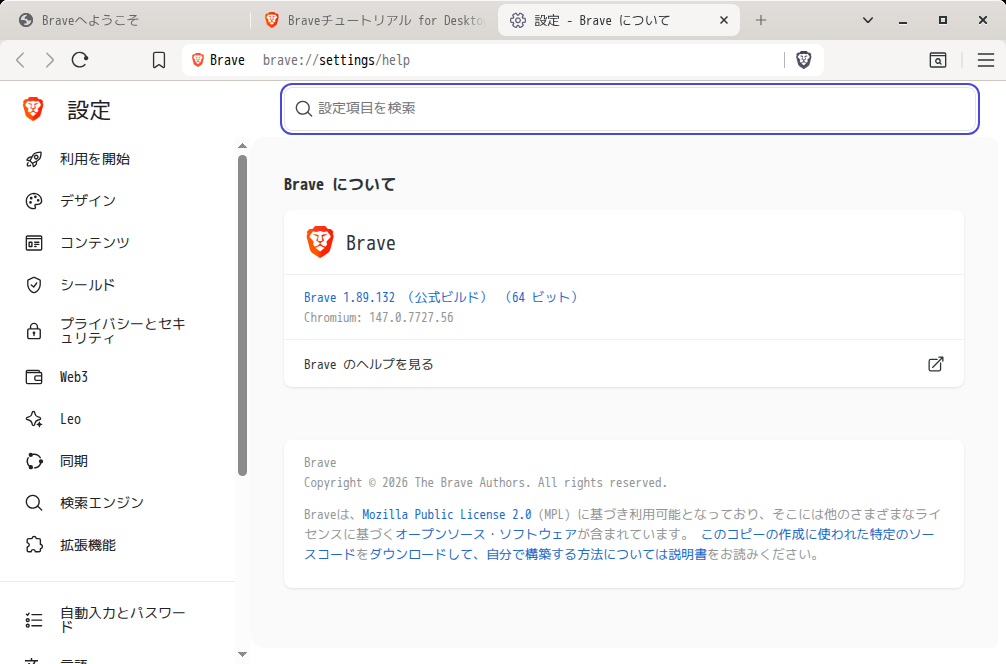Click the sidebar scrollbar thumb
Viewport: 1006px width, 664px height.
(243, 315)
